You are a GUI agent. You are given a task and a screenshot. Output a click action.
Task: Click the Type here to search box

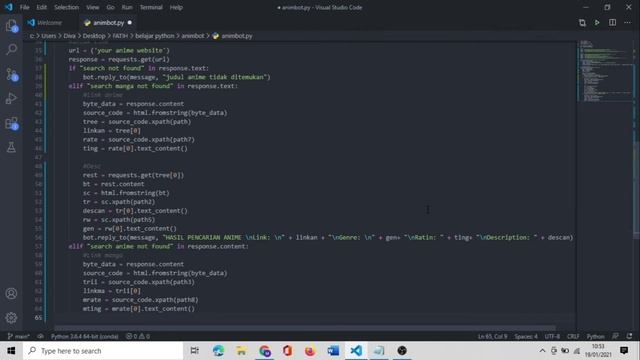[103, 351]
